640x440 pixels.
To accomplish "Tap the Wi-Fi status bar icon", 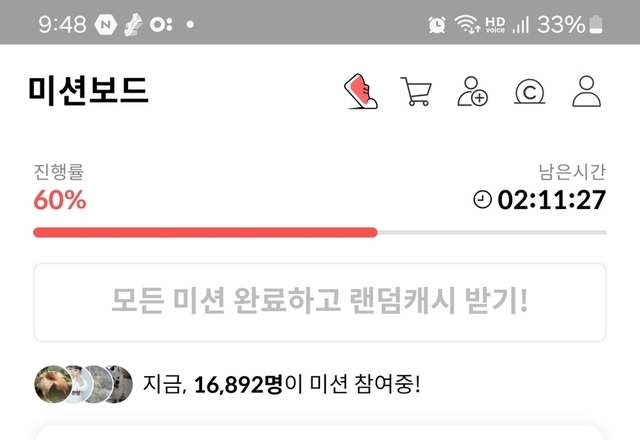I will click(x=467, y=24).
